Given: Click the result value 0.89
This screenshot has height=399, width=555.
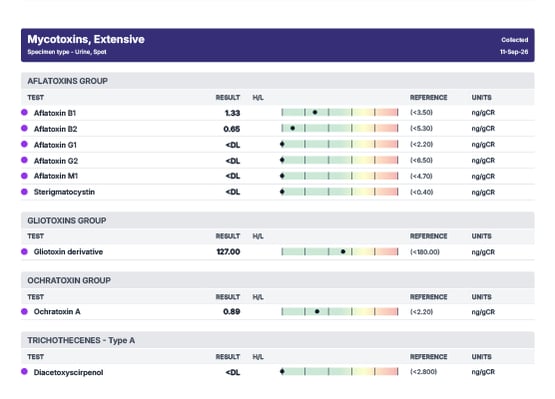Looking at the screenshot, I should tap(231, 312).
